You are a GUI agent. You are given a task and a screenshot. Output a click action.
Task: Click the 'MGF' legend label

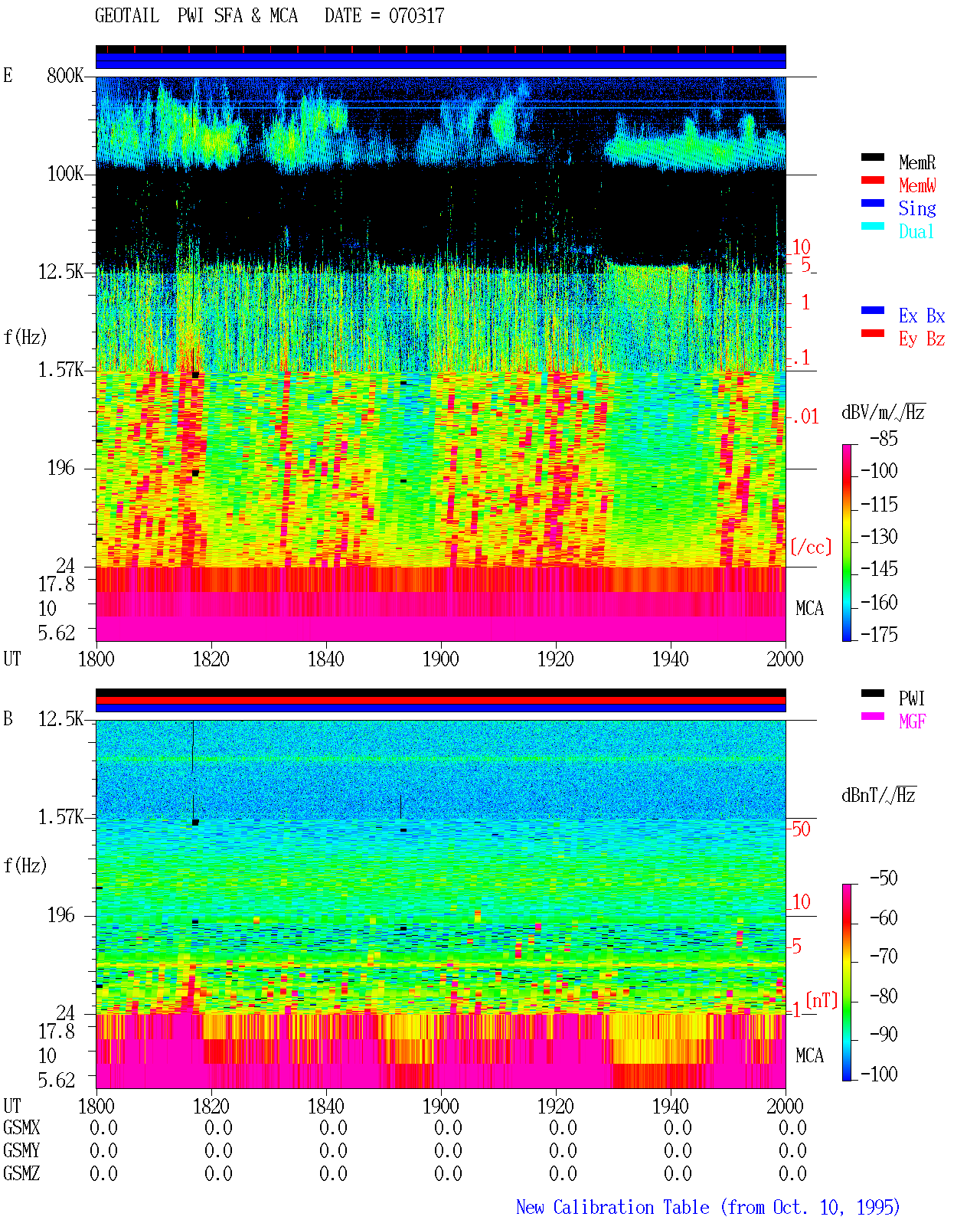[x=913, y=721]
